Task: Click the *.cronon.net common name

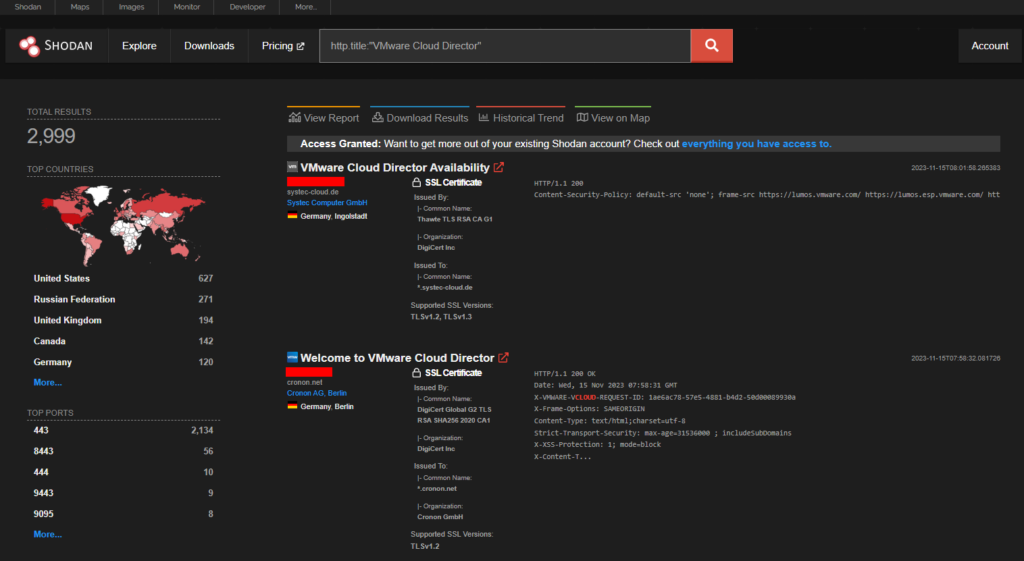Action: pyautogui.click(x=437, y=489)
